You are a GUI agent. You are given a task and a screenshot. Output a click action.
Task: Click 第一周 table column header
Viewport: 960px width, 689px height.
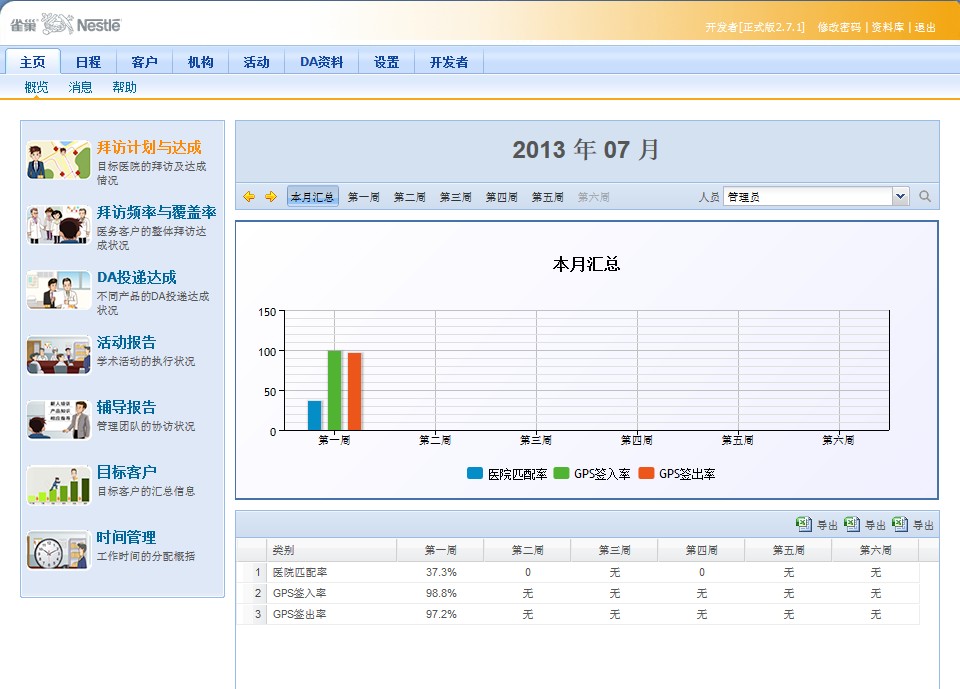[x=440, y=550]
